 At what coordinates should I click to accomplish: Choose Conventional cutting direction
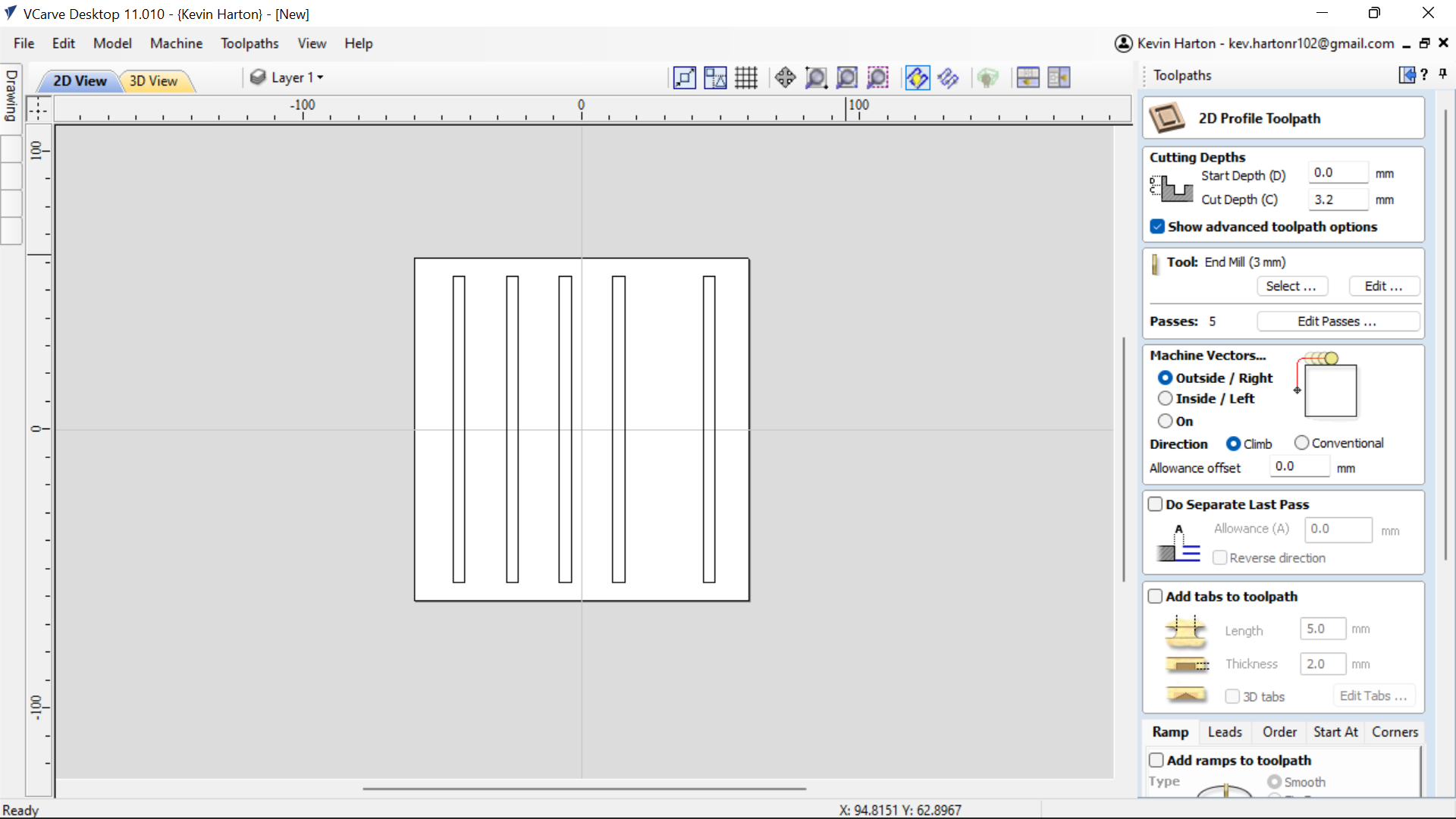click(x=1301, y=443)
